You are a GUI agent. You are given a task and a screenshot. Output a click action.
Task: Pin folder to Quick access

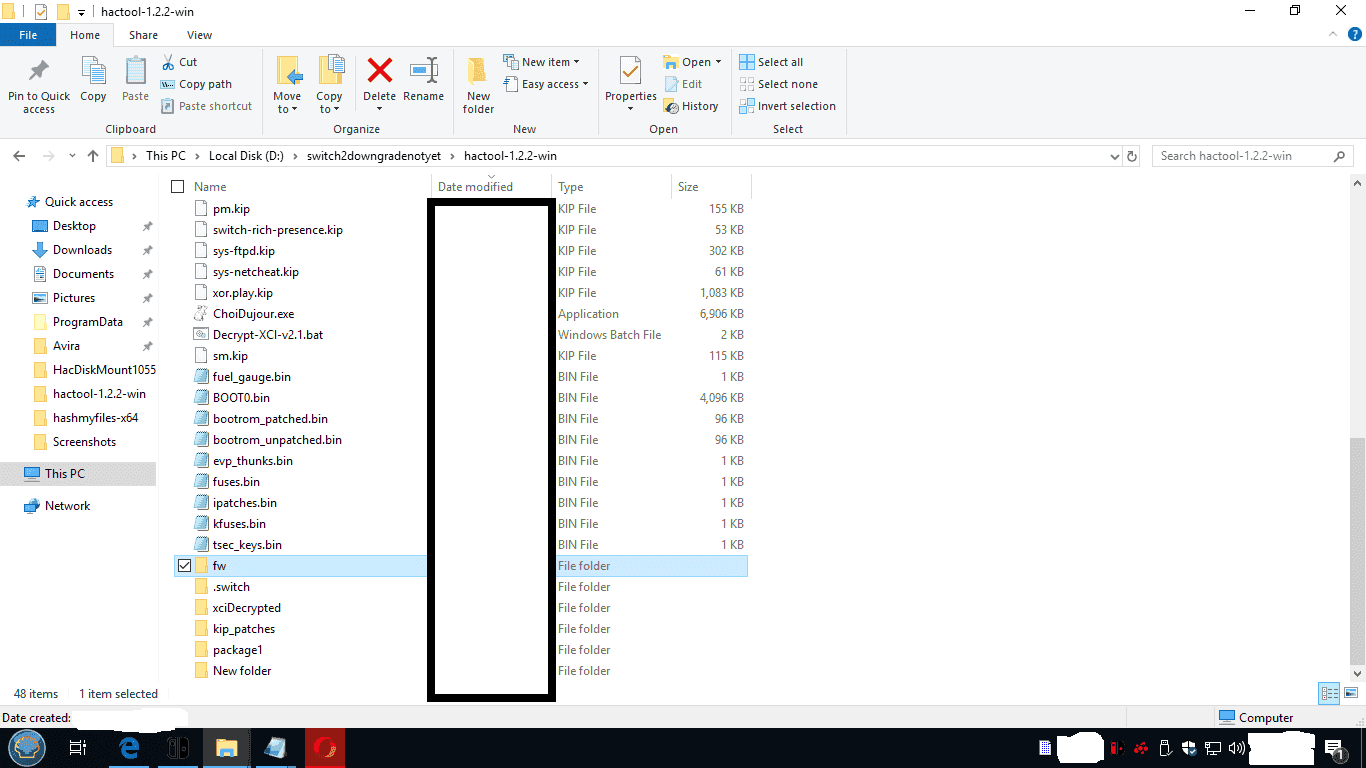coord(39,84)
